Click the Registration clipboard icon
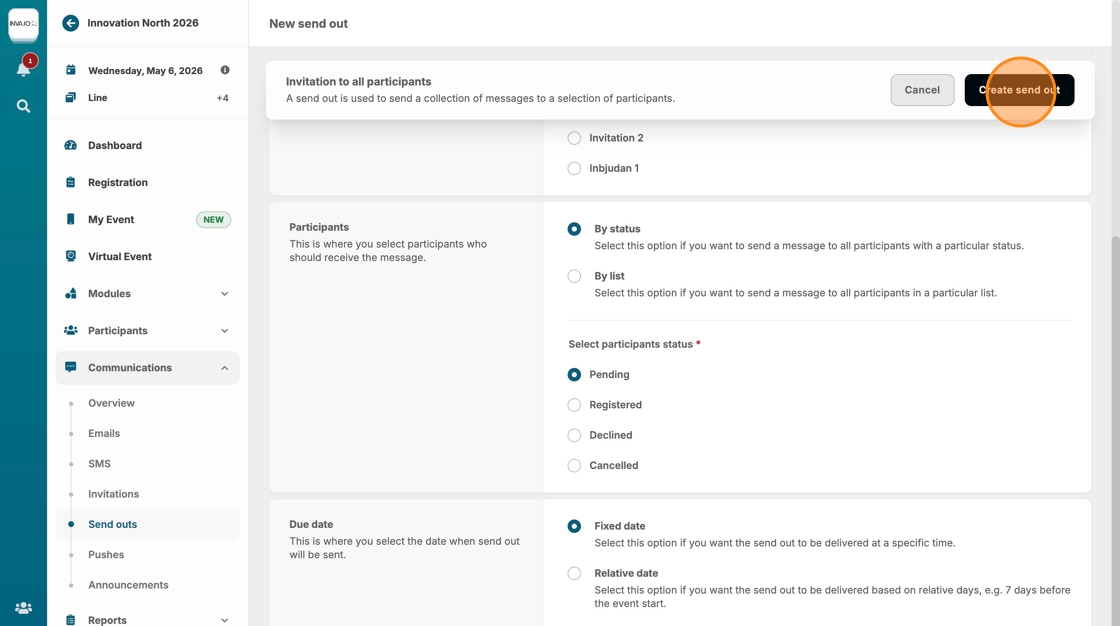 (71, 182)
